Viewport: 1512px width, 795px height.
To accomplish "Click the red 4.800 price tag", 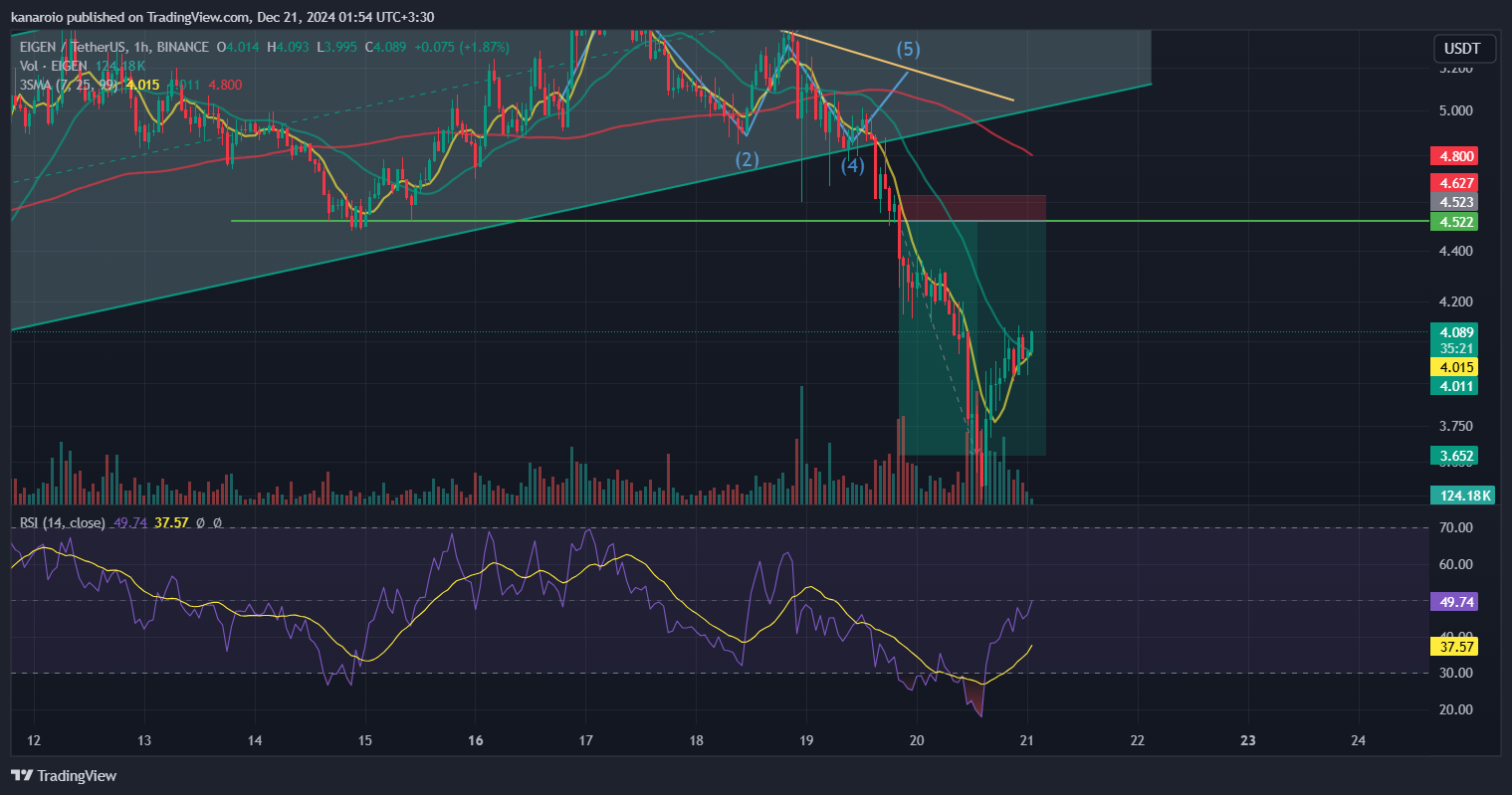I will tap(1453, 156).
